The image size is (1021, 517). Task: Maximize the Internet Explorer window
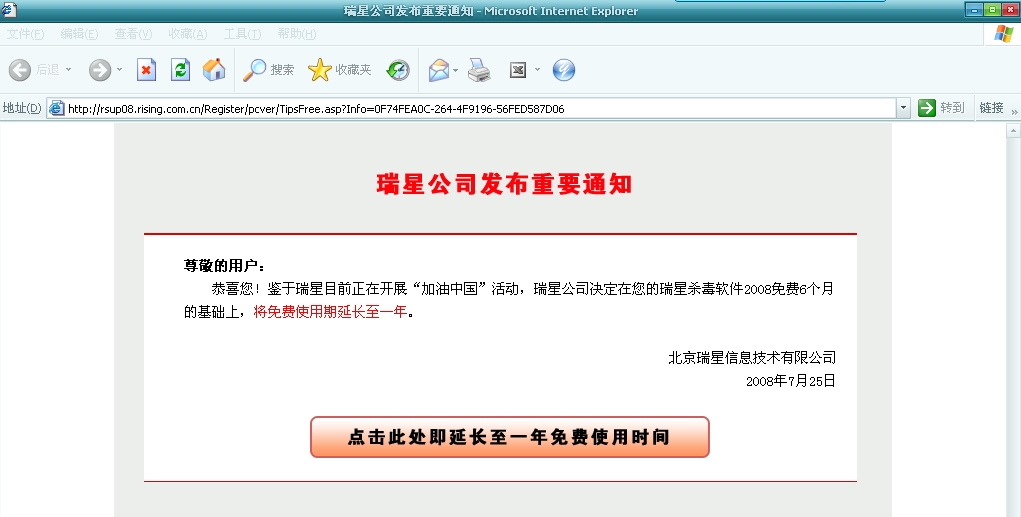pos(992,10)
